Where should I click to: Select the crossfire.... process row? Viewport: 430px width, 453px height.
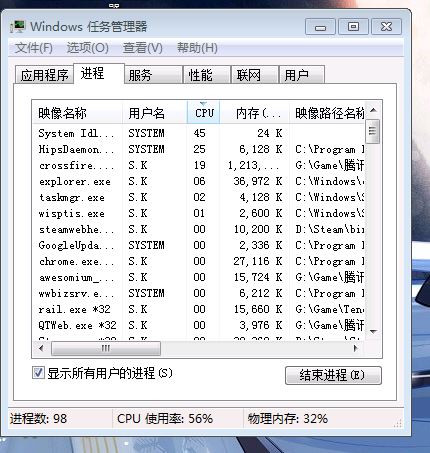[x=198, y=165]
